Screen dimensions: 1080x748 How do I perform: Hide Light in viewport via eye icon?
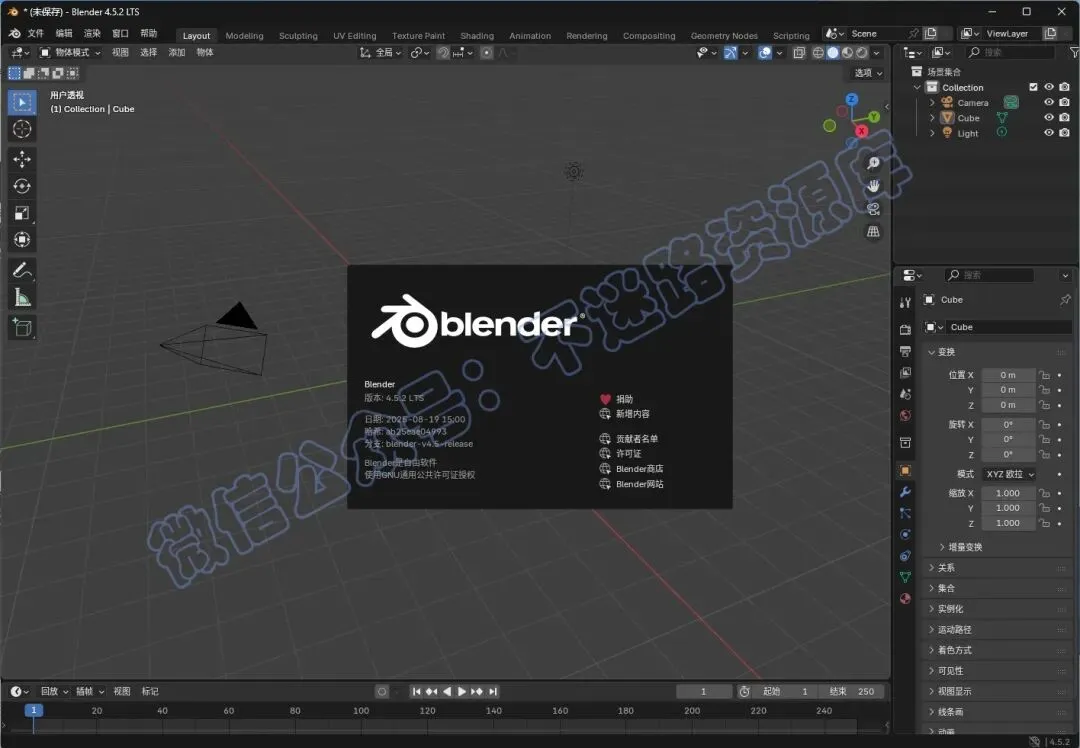1049,132
